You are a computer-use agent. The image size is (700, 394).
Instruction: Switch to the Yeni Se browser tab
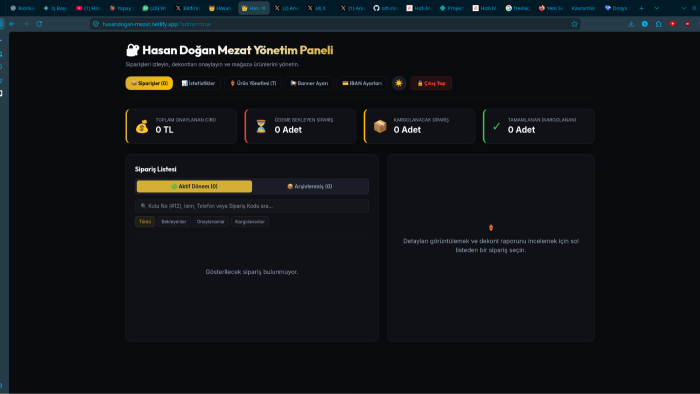(x=551, y=8)
